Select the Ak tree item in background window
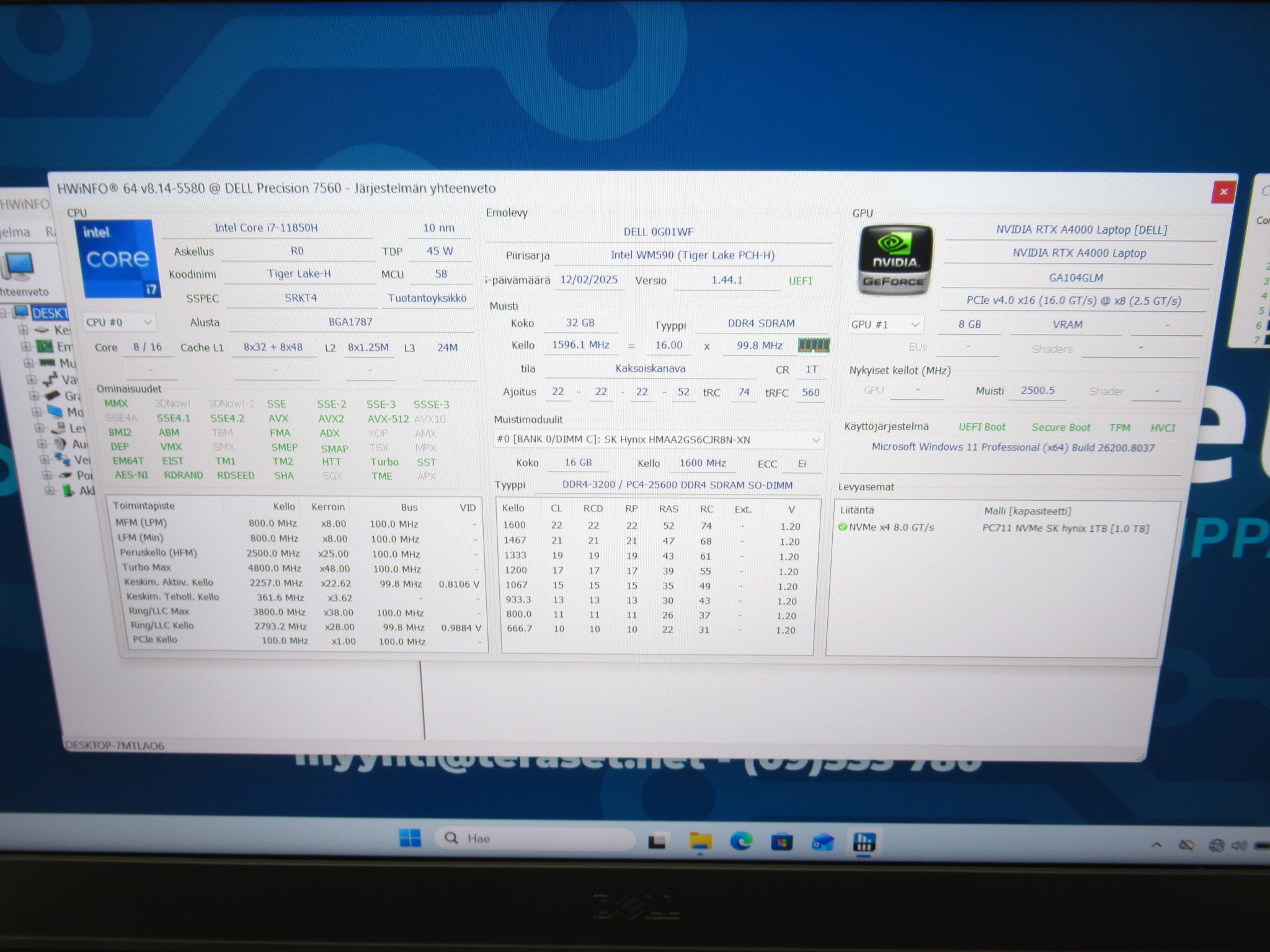 87,491
